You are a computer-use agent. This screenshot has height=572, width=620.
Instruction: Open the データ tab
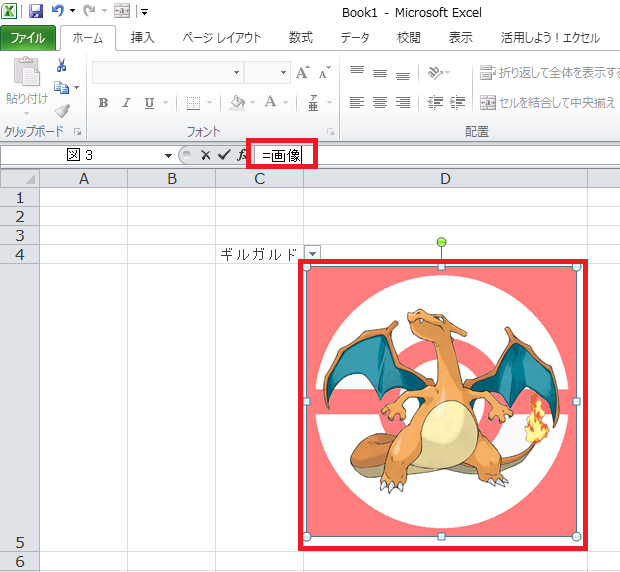(x=355, y=38)
